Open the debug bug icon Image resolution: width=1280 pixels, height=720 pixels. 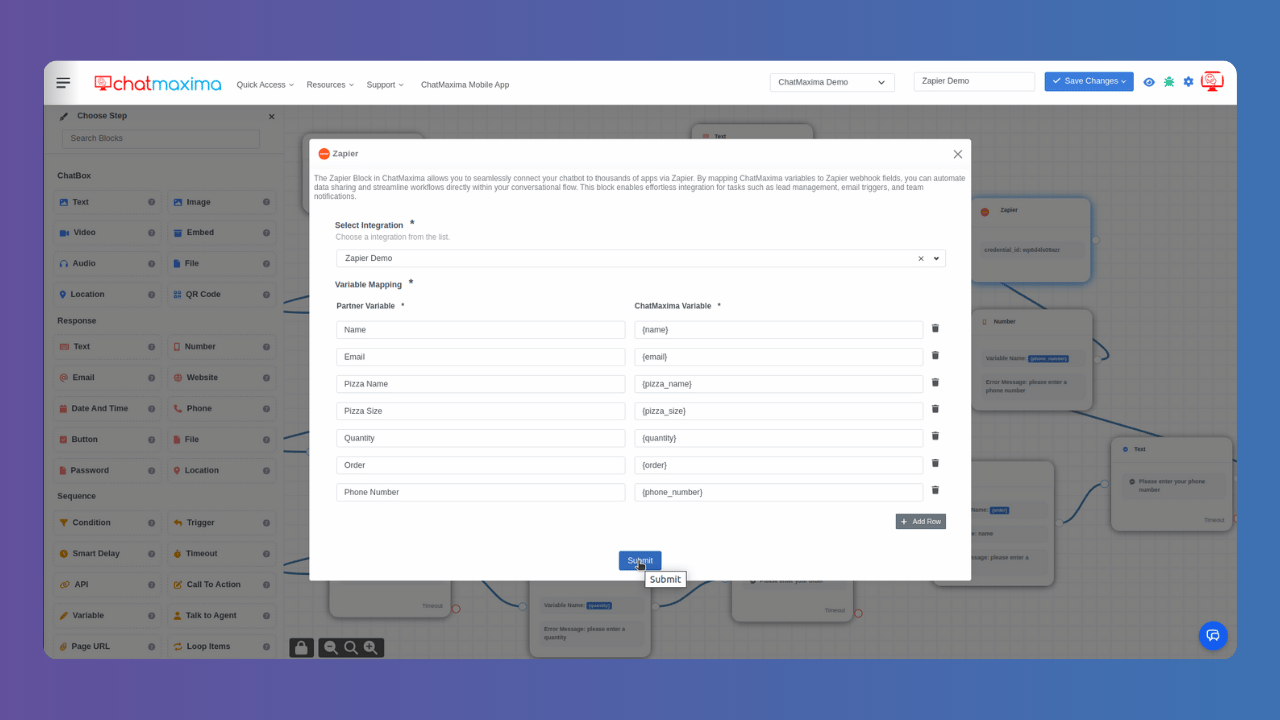tap(1169, 82)
